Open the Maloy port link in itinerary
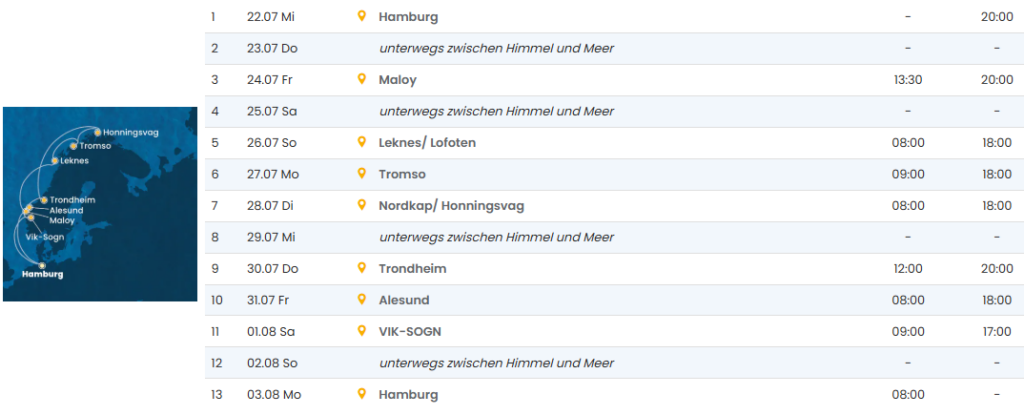Screen dimensions: 1024x415 (x=398, y=80)
